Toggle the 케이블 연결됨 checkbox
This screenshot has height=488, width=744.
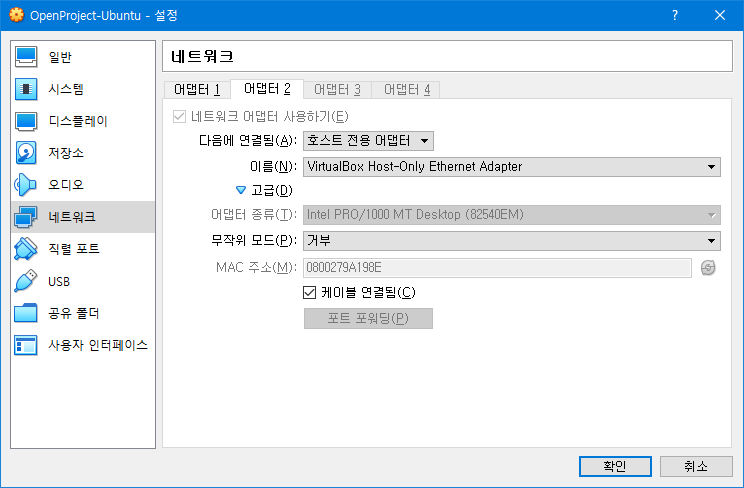pos(310,292)
